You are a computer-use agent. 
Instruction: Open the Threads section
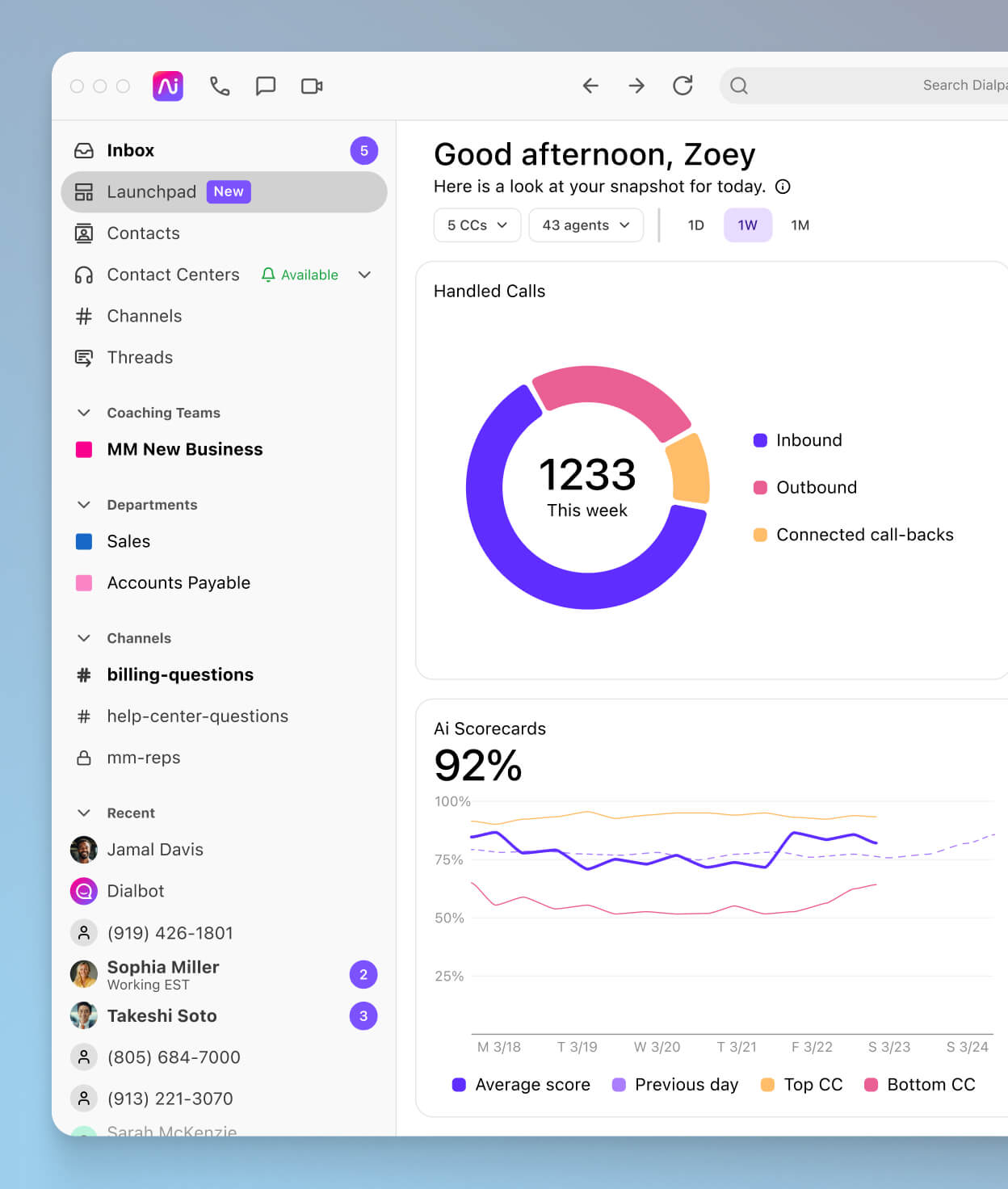click(x=140, y=357)
